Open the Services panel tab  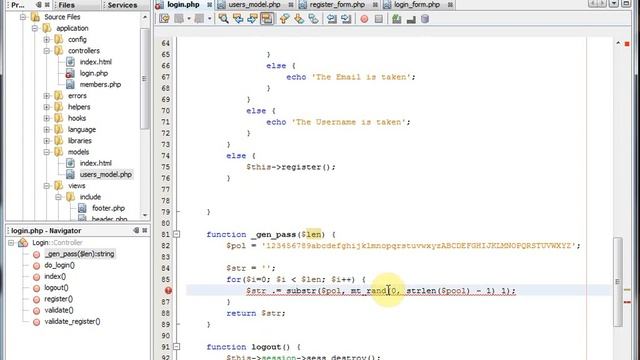point(122,5)
